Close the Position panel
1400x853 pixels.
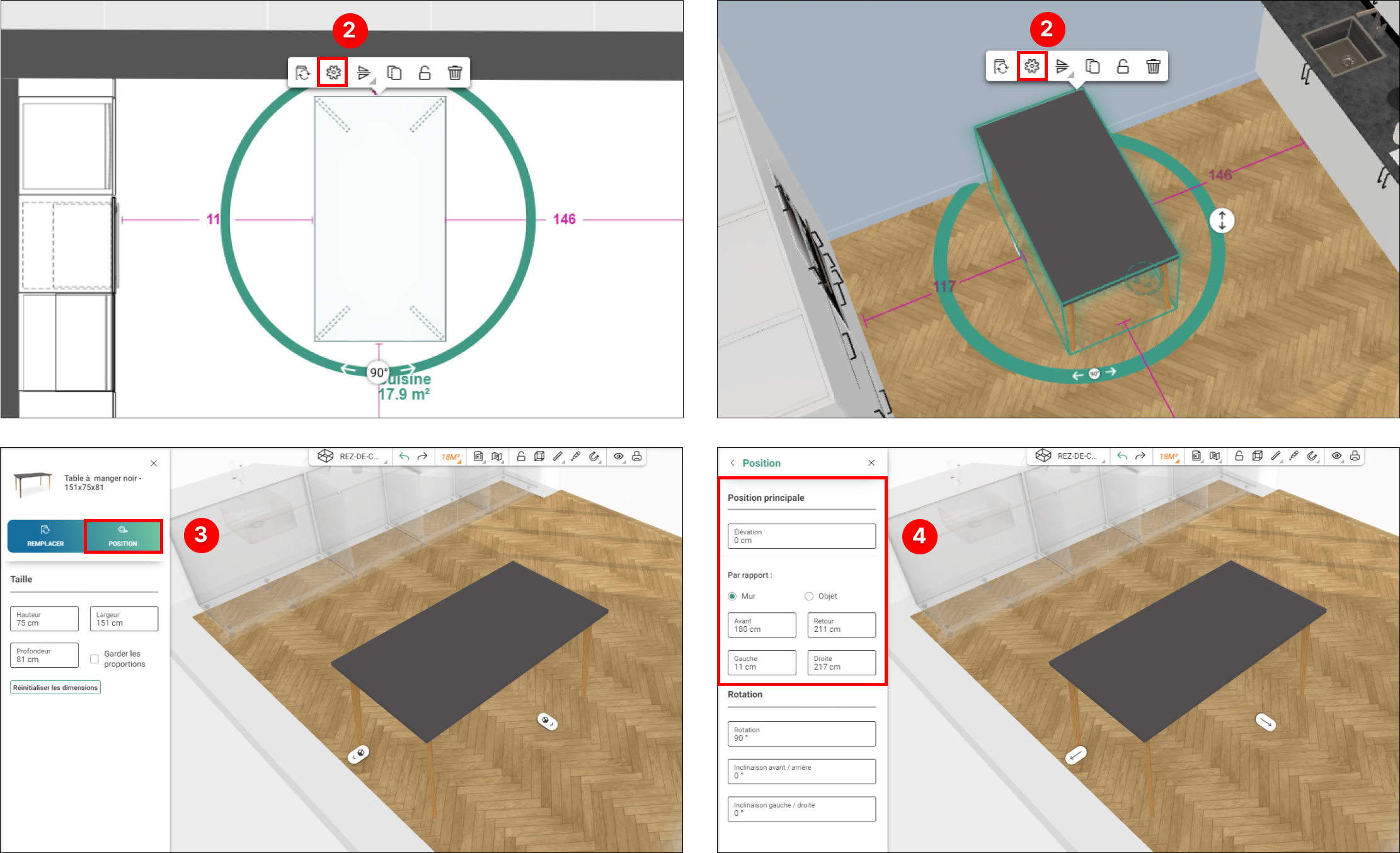871,463
